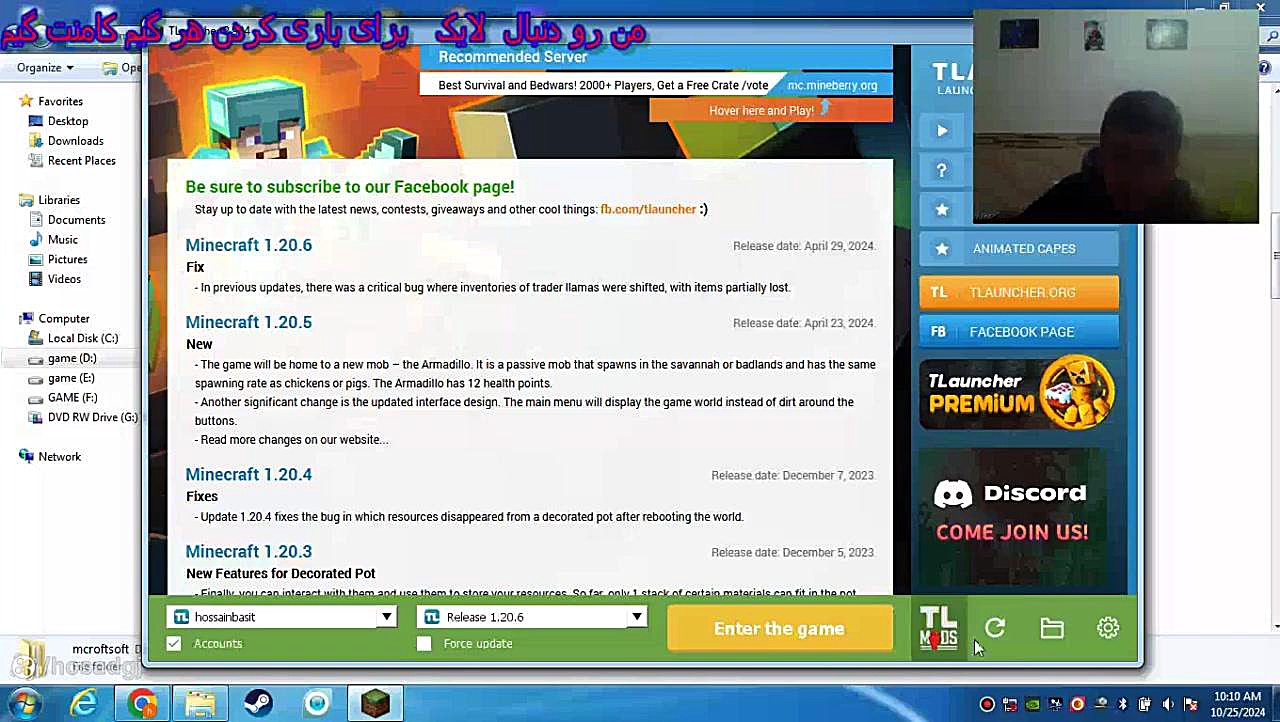1280x722 pixels.
Task: Click the Minecraft block icon on the taskbar
Action: click(375, 704)
